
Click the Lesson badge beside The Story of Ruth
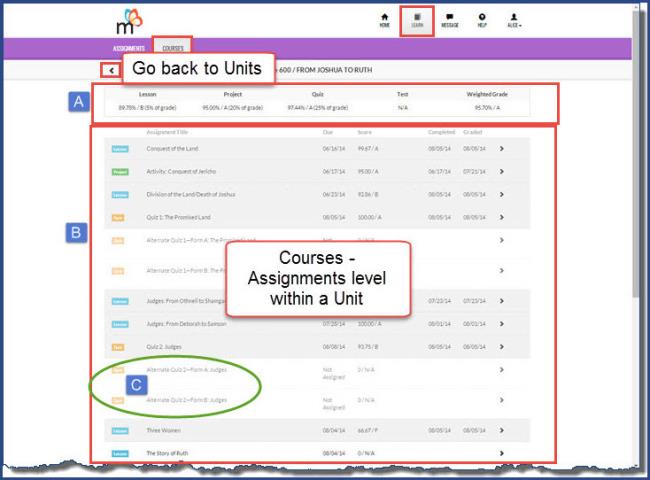(x=120, y=454)
